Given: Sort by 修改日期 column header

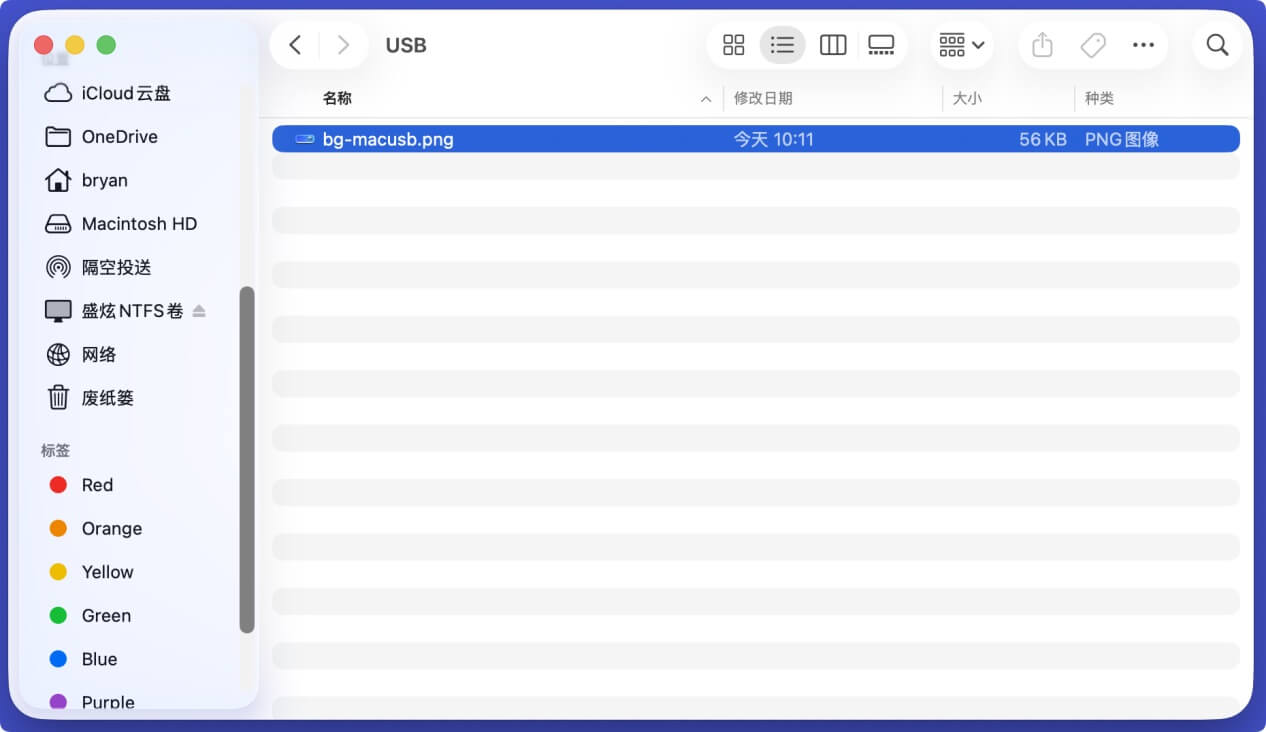Looking at the screenshot, I should [x=763, y=99].
